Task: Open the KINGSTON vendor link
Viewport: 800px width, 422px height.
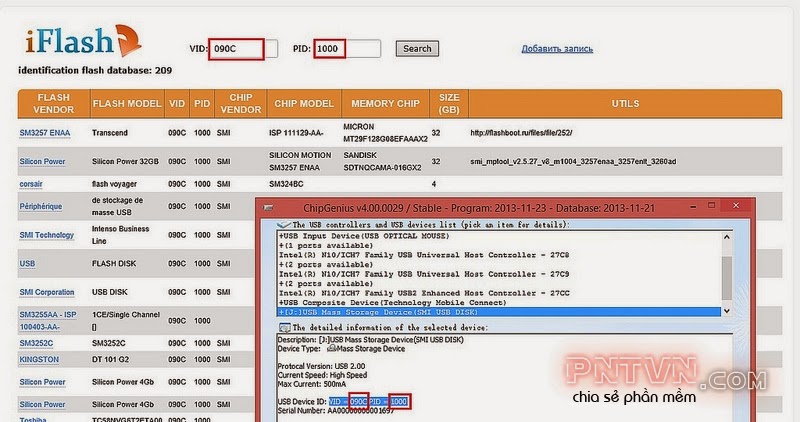Action: (39, 359)
